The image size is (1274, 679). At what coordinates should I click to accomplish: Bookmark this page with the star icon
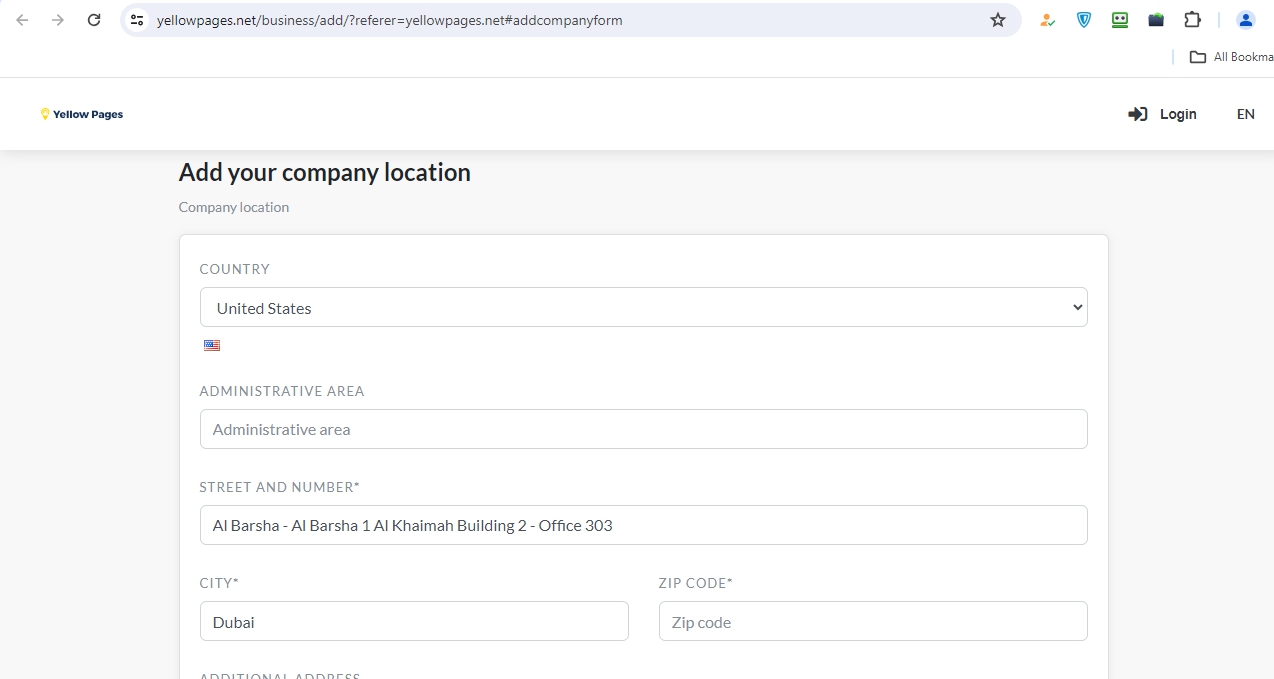(997, 20)
